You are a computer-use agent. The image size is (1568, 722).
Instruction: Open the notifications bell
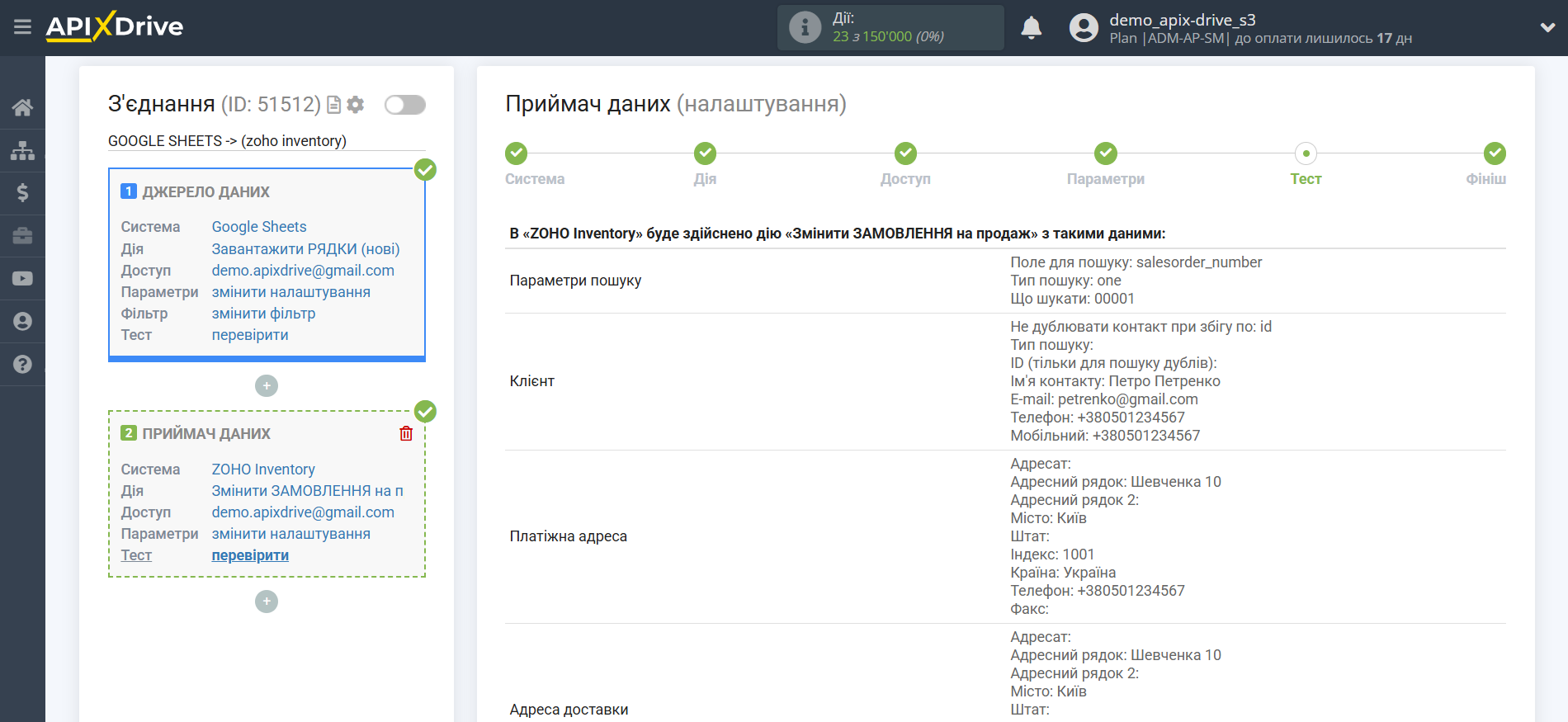click(1031, 27)
